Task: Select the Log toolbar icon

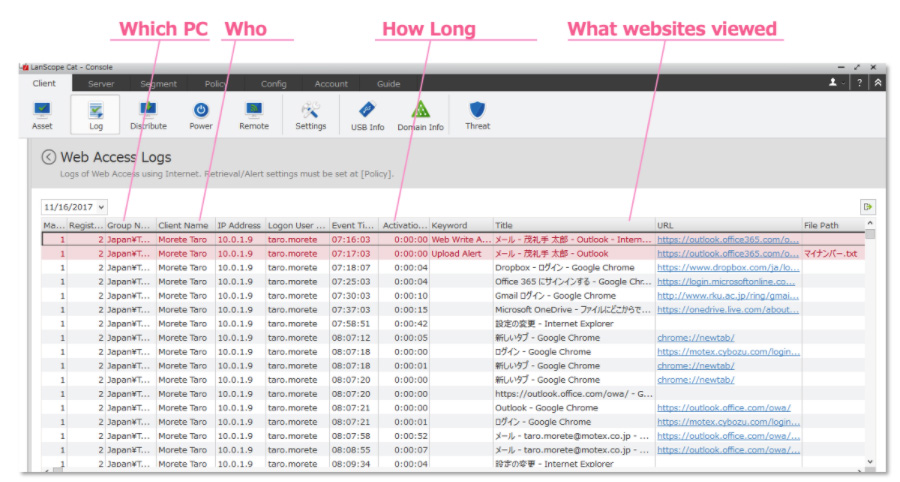Action: coord(95,115)
